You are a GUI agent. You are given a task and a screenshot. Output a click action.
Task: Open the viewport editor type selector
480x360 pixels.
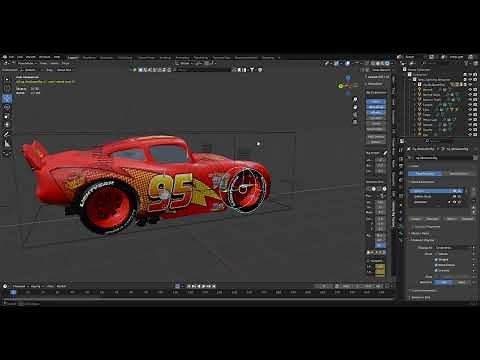7,63
